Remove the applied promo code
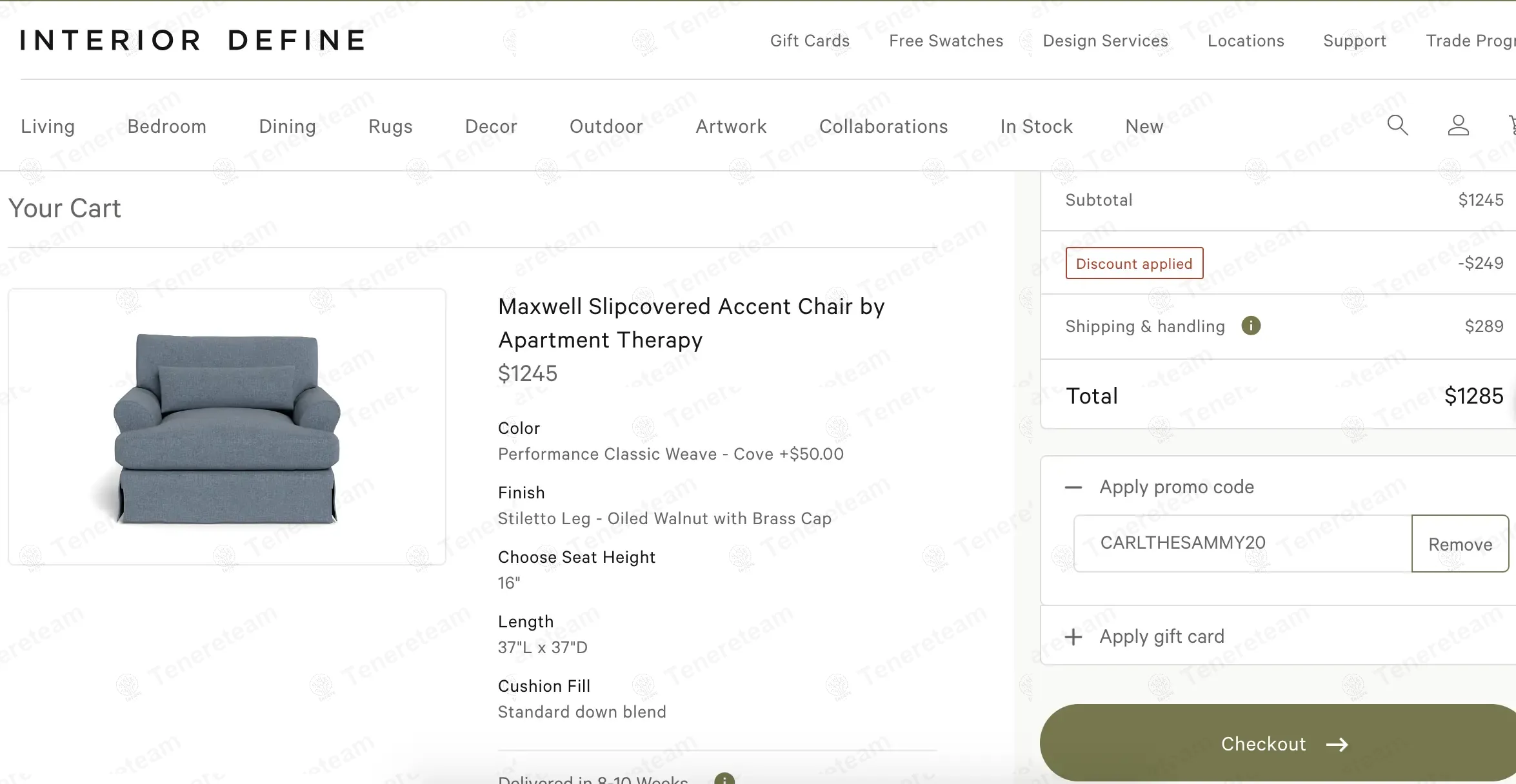 (x=1460, y=544)
